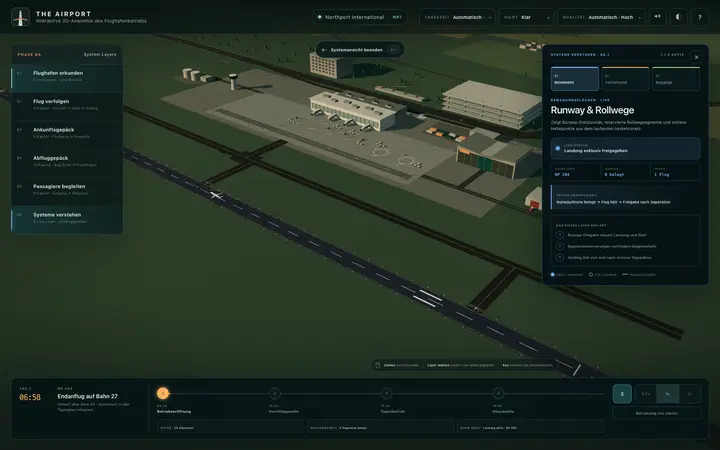Image resolution: width=720 pixels, height=450 pixels.
Task: Open chapter Systeme verstehen
Action: pos(67,218)
